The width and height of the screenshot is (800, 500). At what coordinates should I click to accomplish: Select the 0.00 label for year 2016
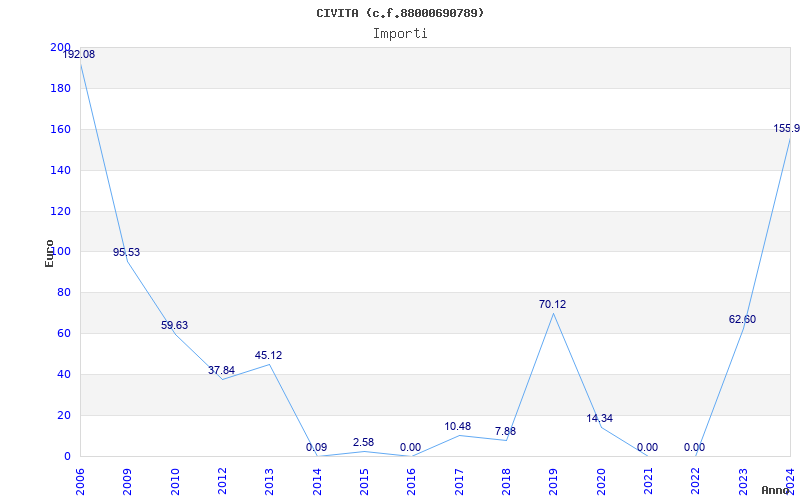tap(410, 447)
